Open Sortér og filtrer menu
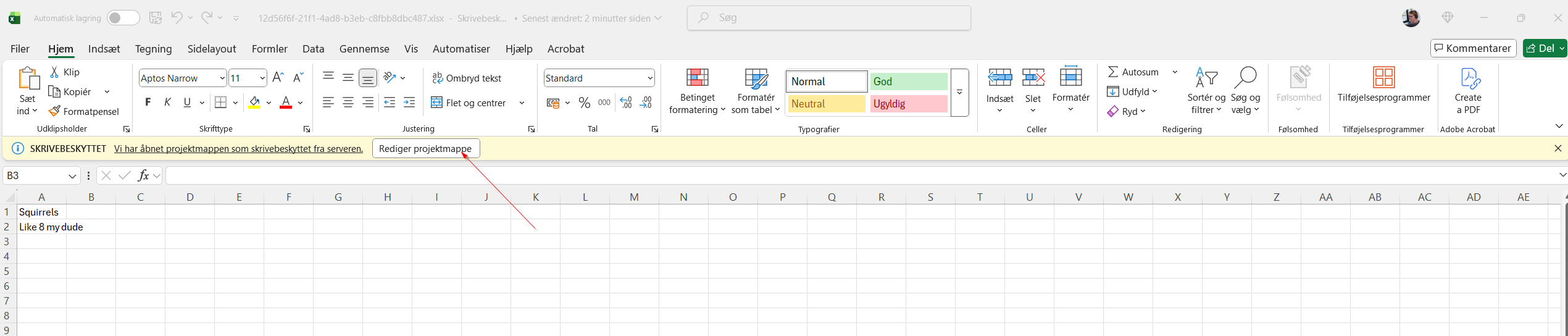The image size is (1568, 336). click(x=1207, y=91)
